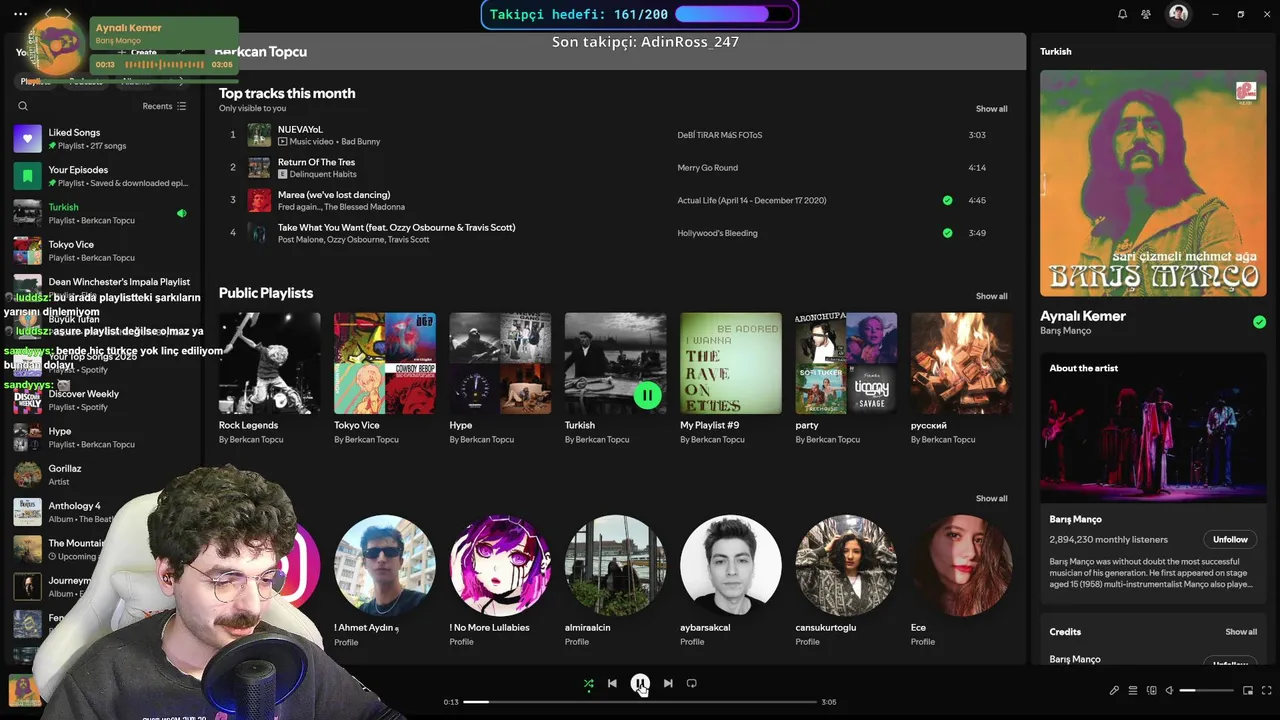The width and height of the screenshot is (1280, 720).
Task: Open the user profile avatar menu
Action: coord(1179,14)
